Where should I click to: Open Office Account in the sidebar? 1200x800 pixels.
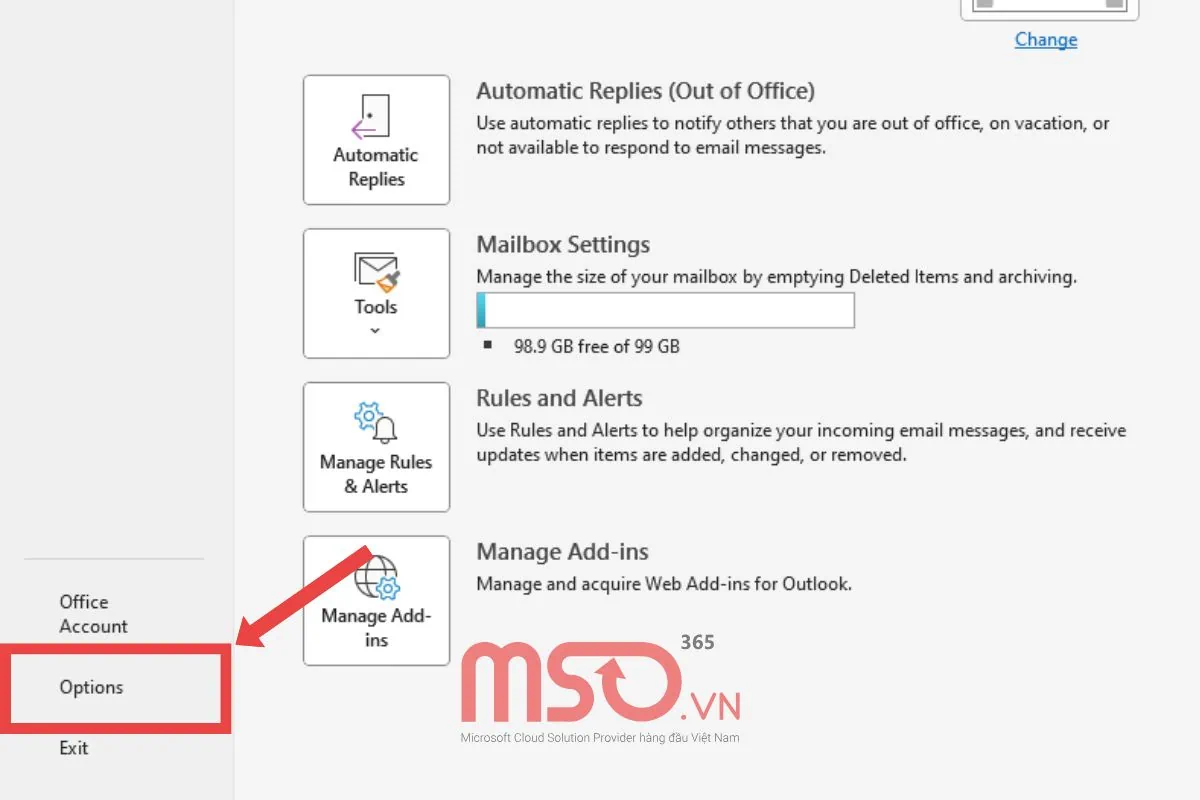[x=93, y=614]
